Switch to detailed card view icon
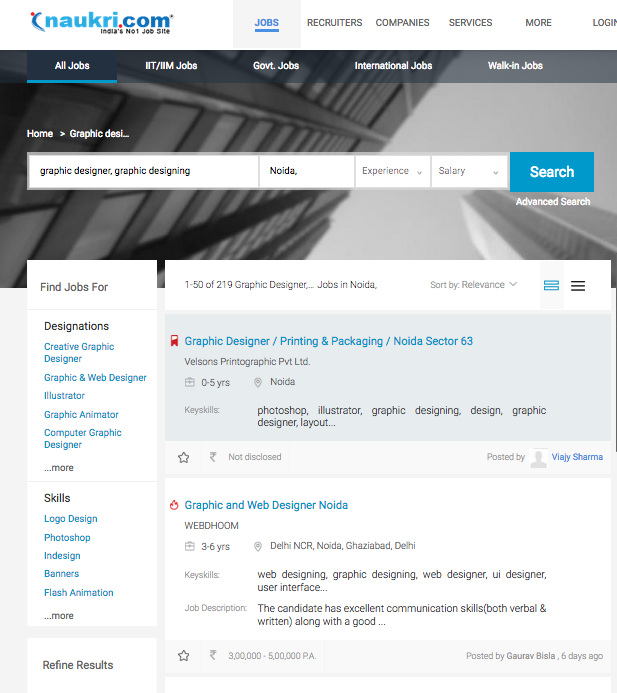Screen dimensions: 617x693 click(x=551, y=286)
